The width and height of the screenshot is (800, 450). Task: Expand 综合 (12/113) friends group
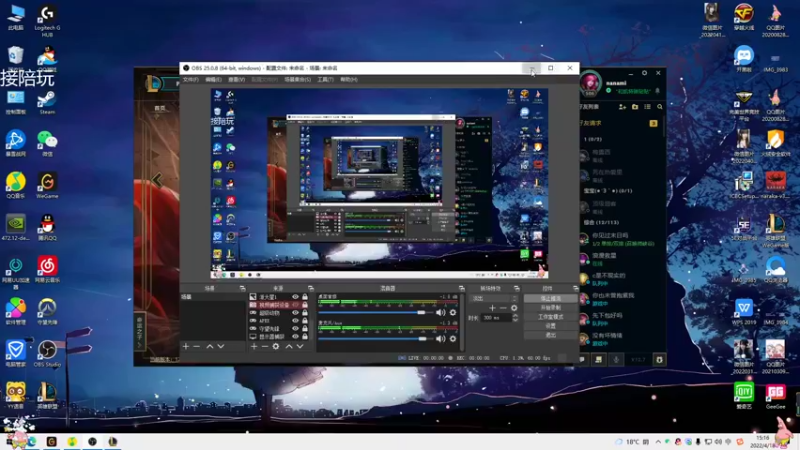pyautogui.click(x=602, y=222)
